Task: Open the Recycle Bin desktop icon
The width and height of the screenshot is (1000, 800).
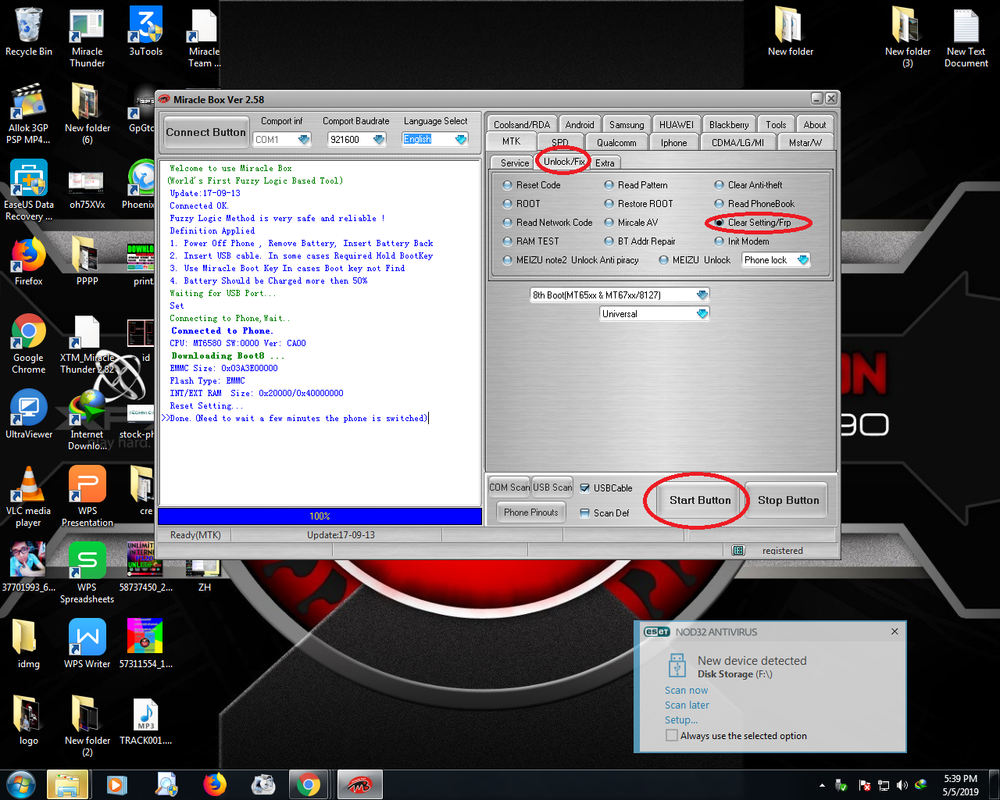Action: click(28, 32)
